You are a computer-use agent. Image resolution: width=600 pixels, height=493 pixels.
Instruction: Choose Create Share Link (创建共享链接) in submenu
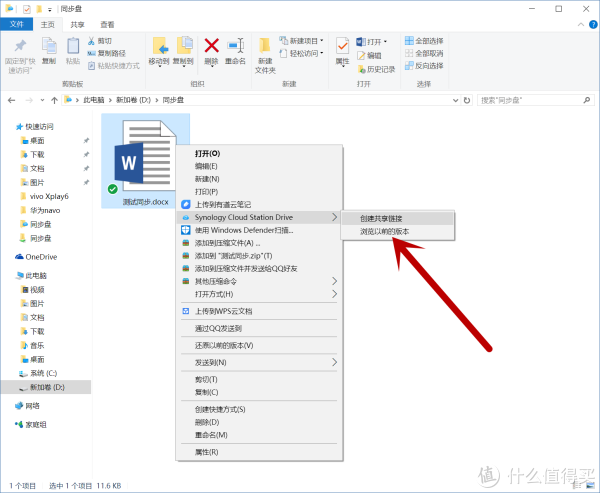coord(398,219)
